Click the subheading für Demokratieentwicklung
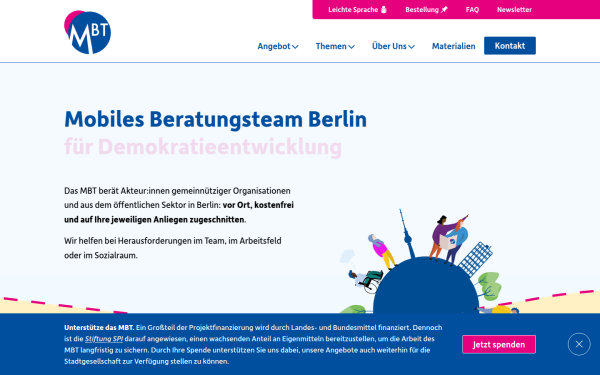600x375 pixels. tap(203, 147)
